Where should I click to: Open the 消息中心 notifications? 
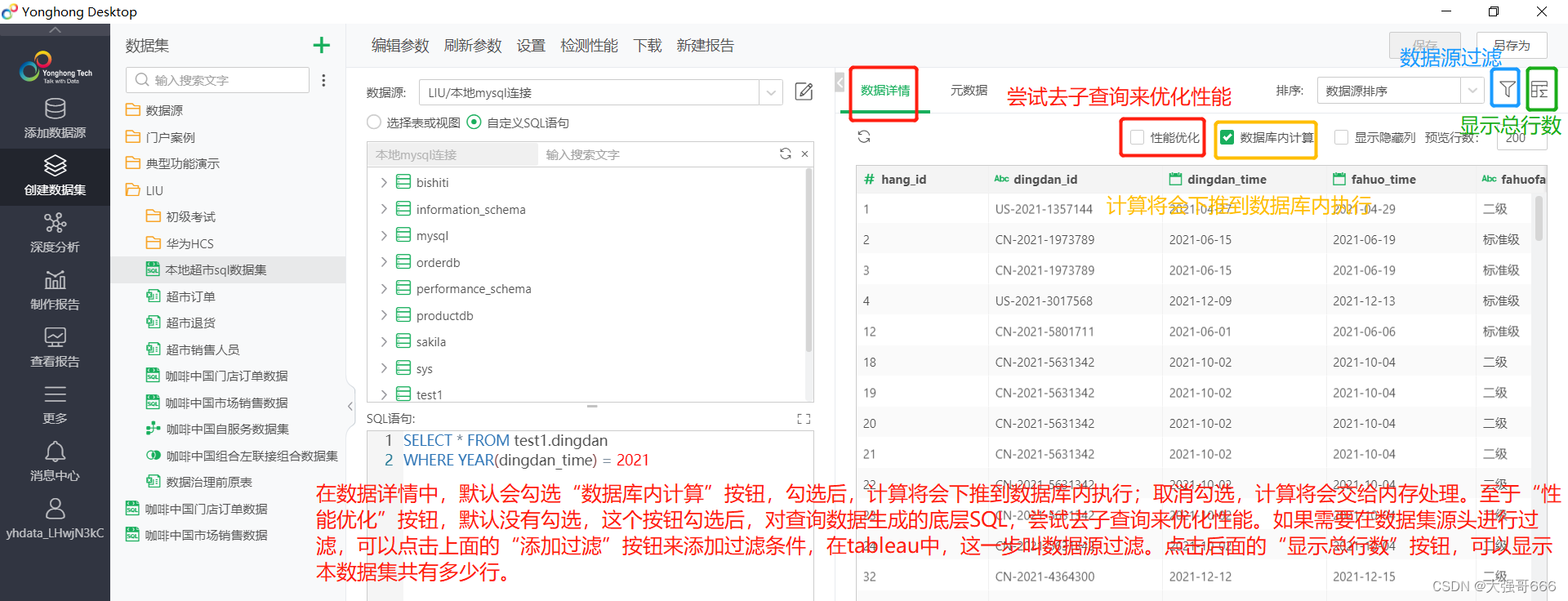pos(55,461)
